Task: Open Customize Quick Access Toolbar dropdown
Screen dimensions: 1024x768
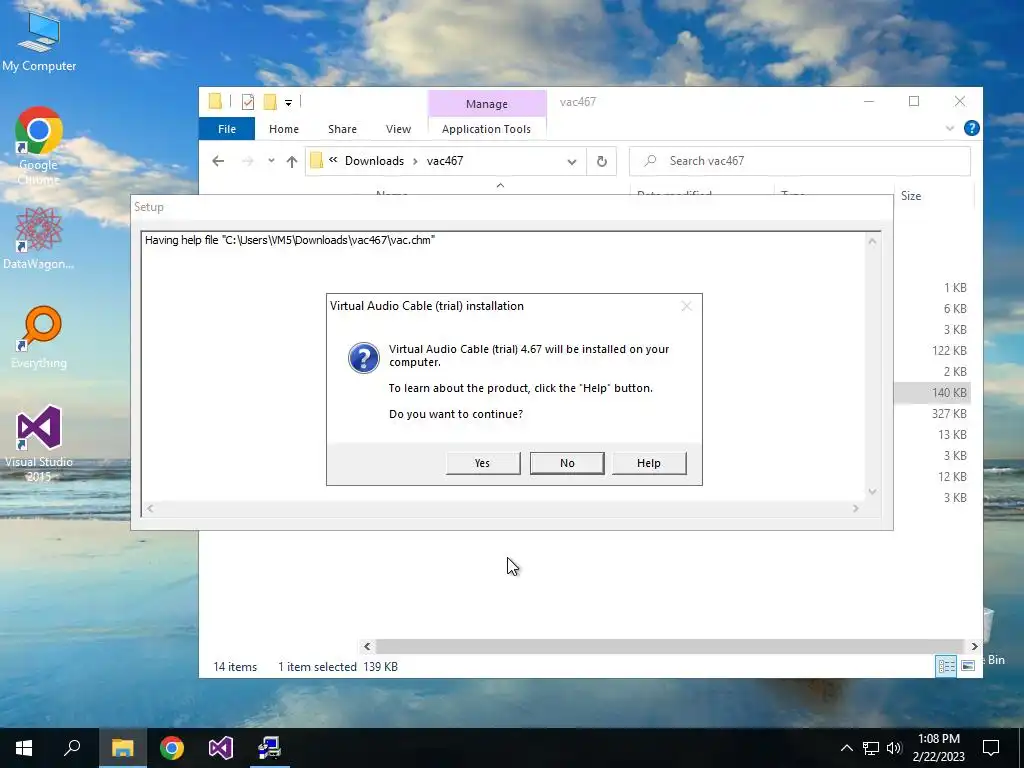Action: point(288,103)
